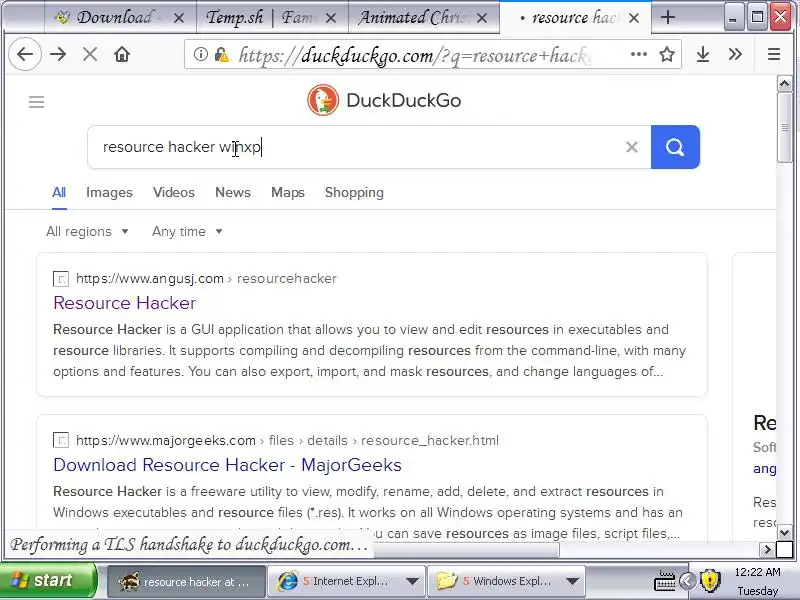
Task: Click the vertical scrollbar thumb
Action: [785, 128]
